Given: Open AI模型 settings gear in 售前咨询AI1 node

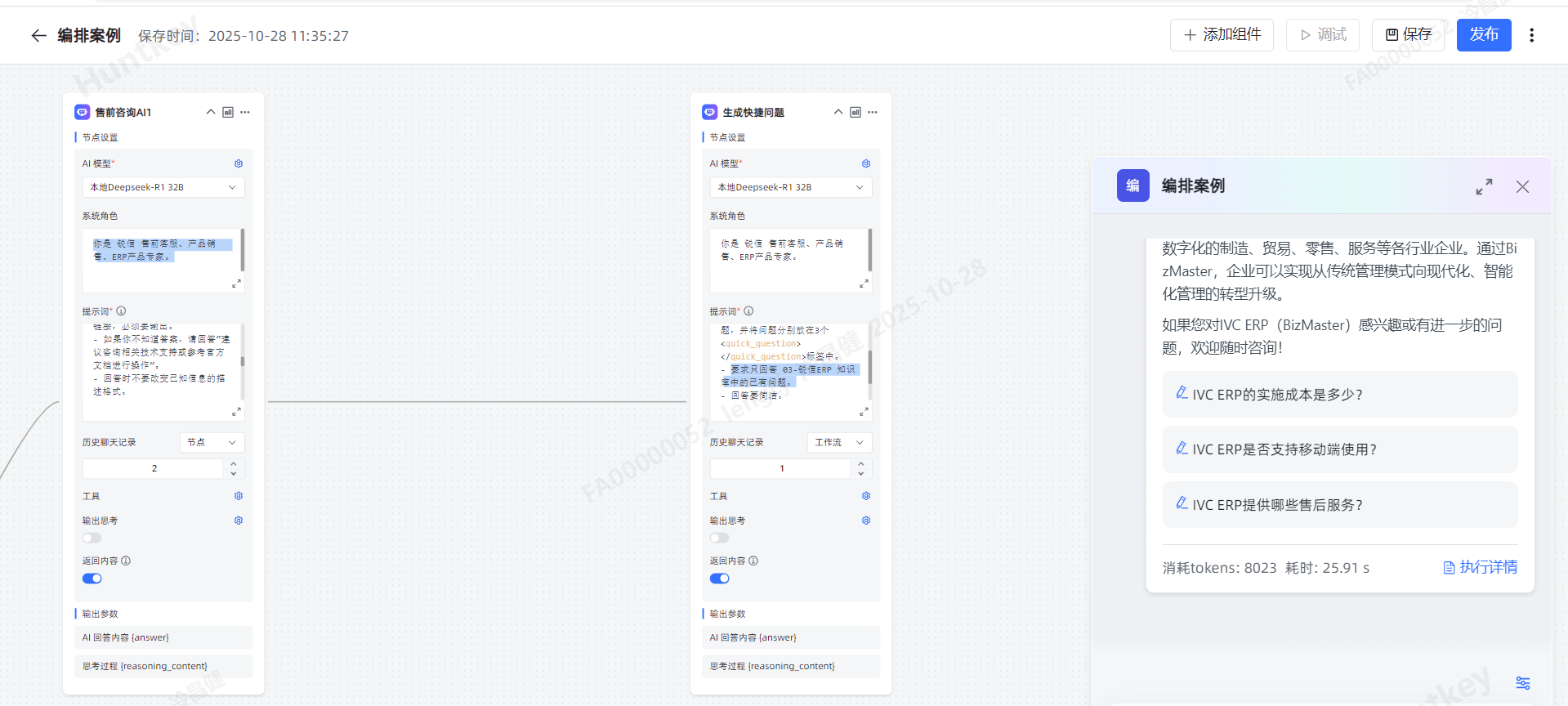Looking at the screenshot, I should (x=239, y=163).
